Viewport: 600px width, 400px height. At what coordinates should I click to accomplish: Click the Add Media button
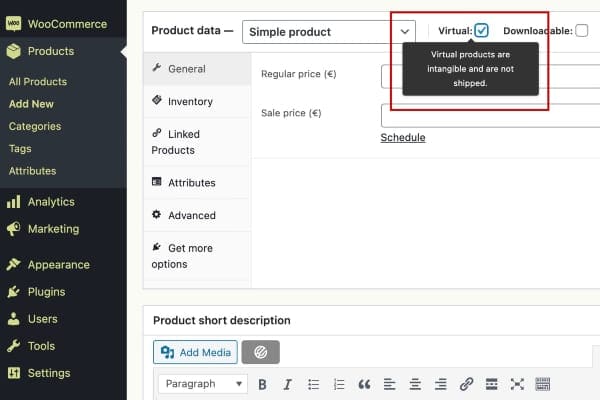tap(195, 352)
